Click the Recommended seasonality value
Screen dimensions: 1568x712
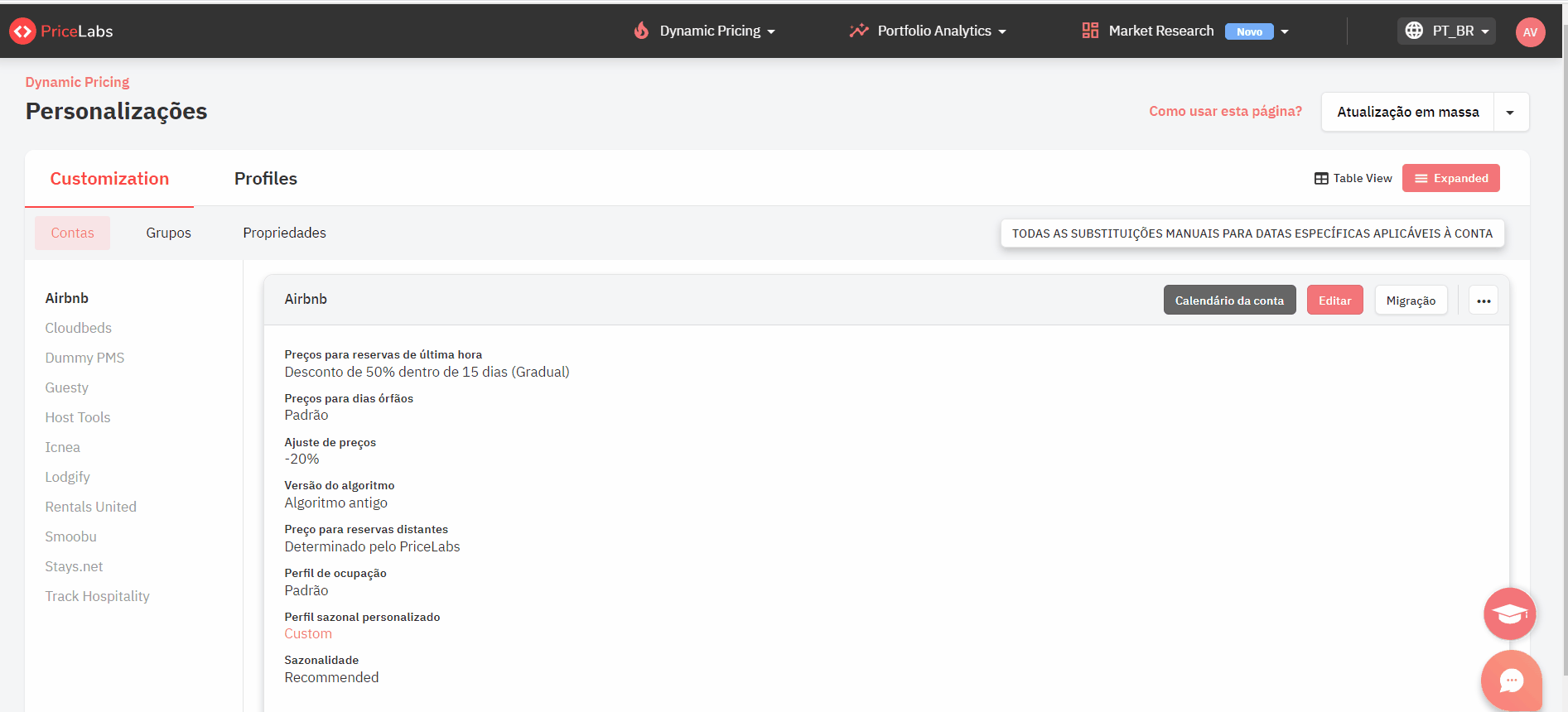tap(331, 677)
